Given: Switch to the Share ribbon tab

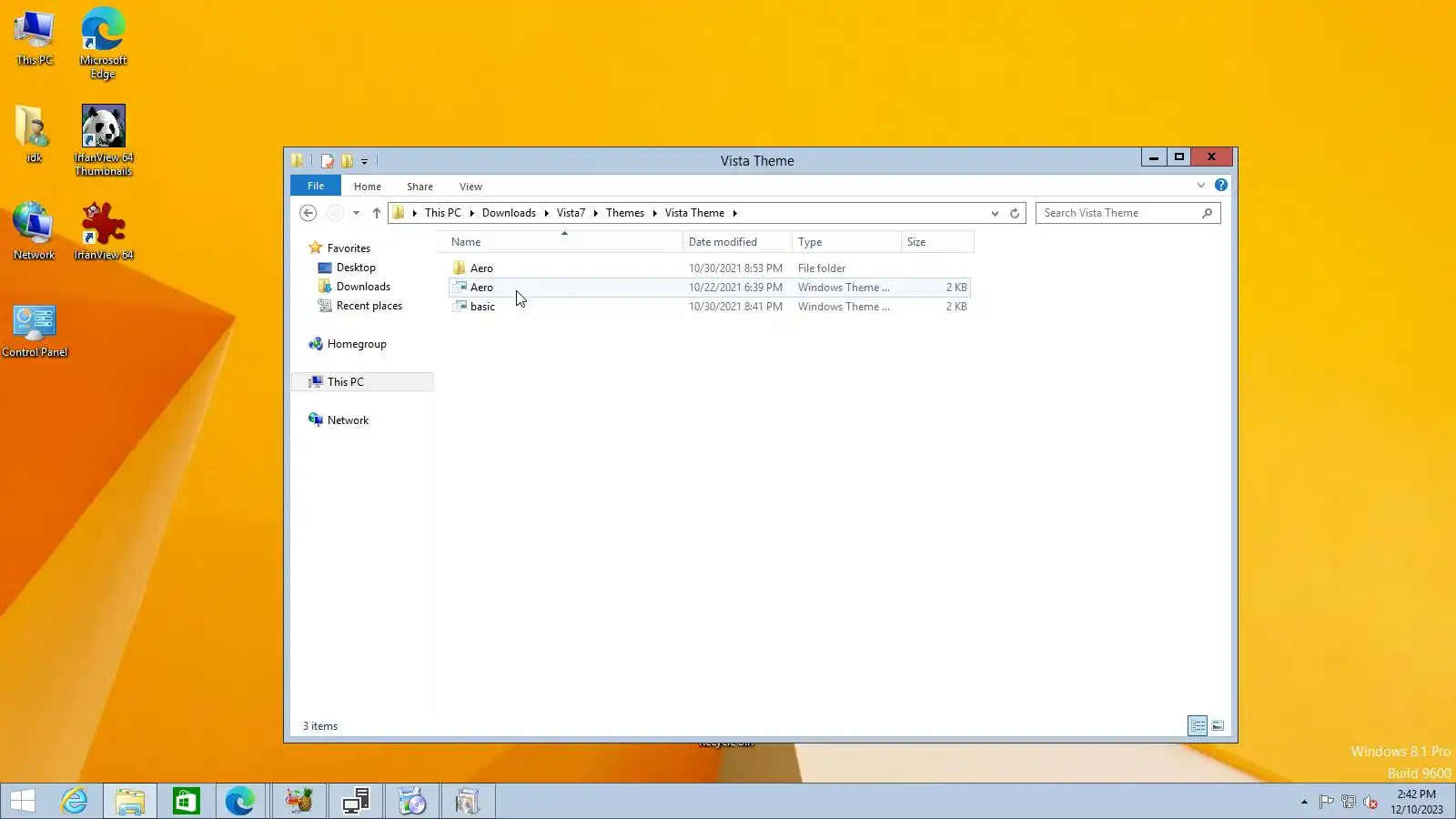Looking at the screenshot, I should (420, 187).
